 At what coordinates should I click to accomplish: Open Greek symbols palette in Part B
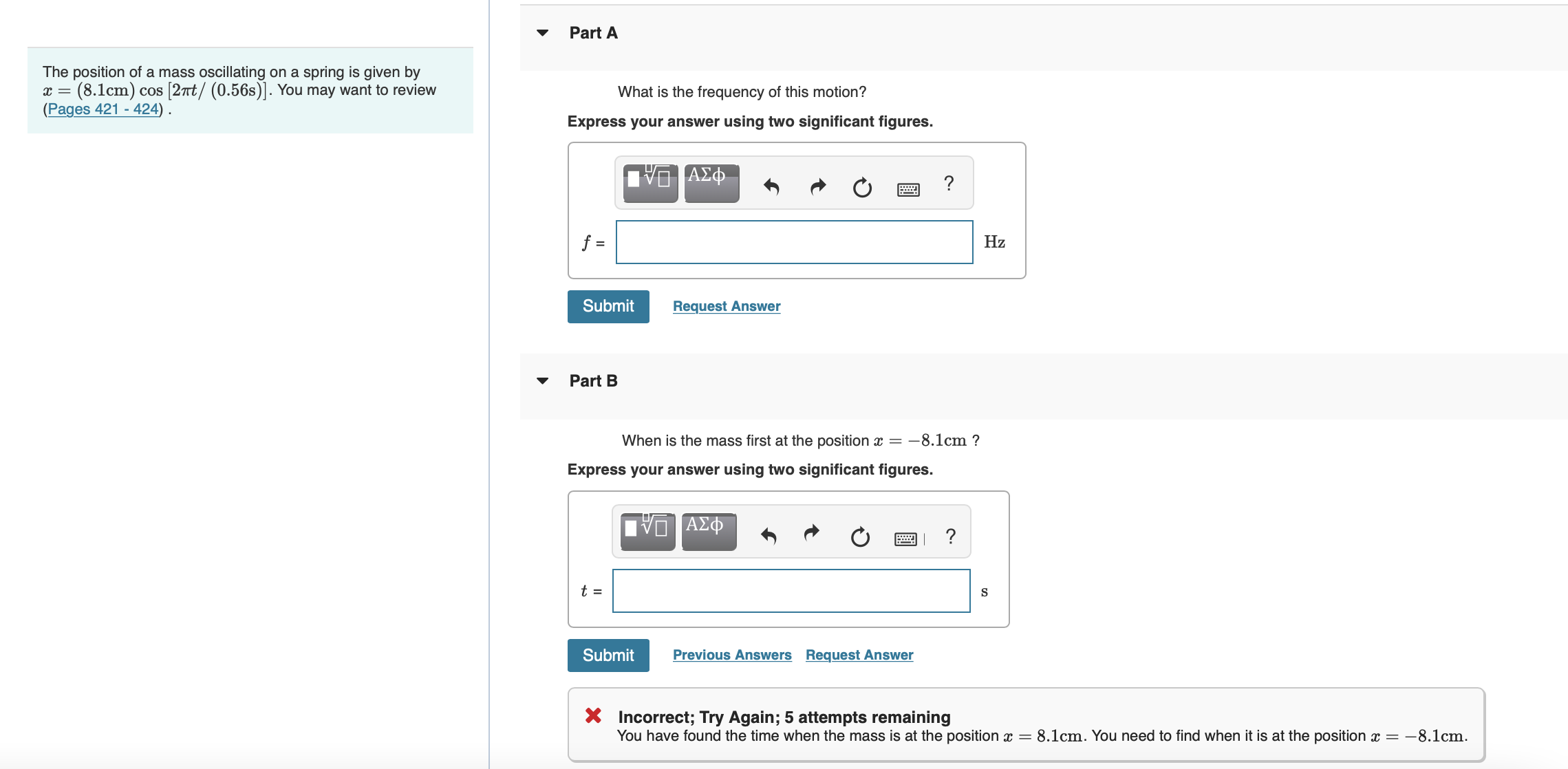click(x=709, y=531)
